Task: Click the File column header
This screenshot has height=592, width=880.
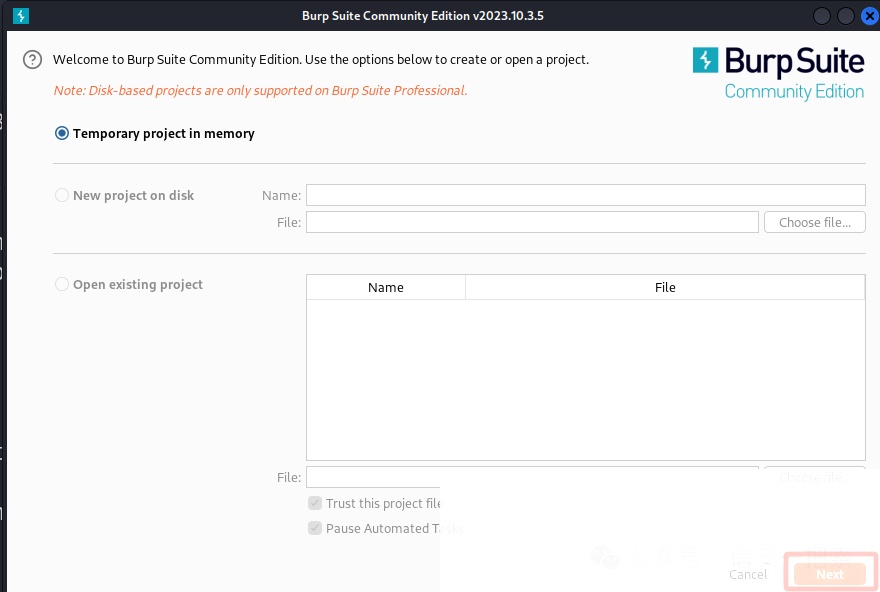Action: [x=665, y=287]
